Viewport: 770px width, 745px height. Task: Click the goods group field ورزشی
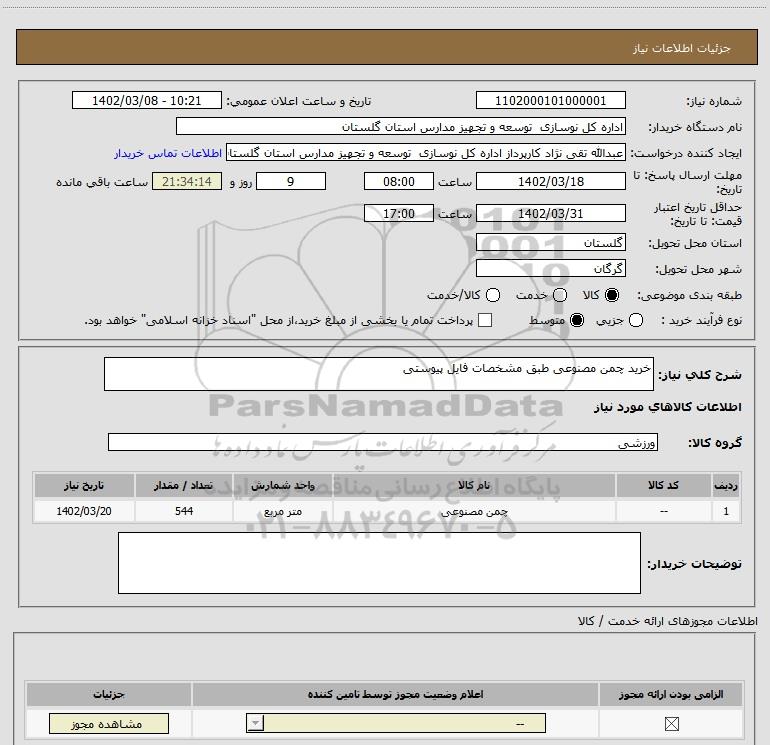pyautogui.click(x=383, y=442)
